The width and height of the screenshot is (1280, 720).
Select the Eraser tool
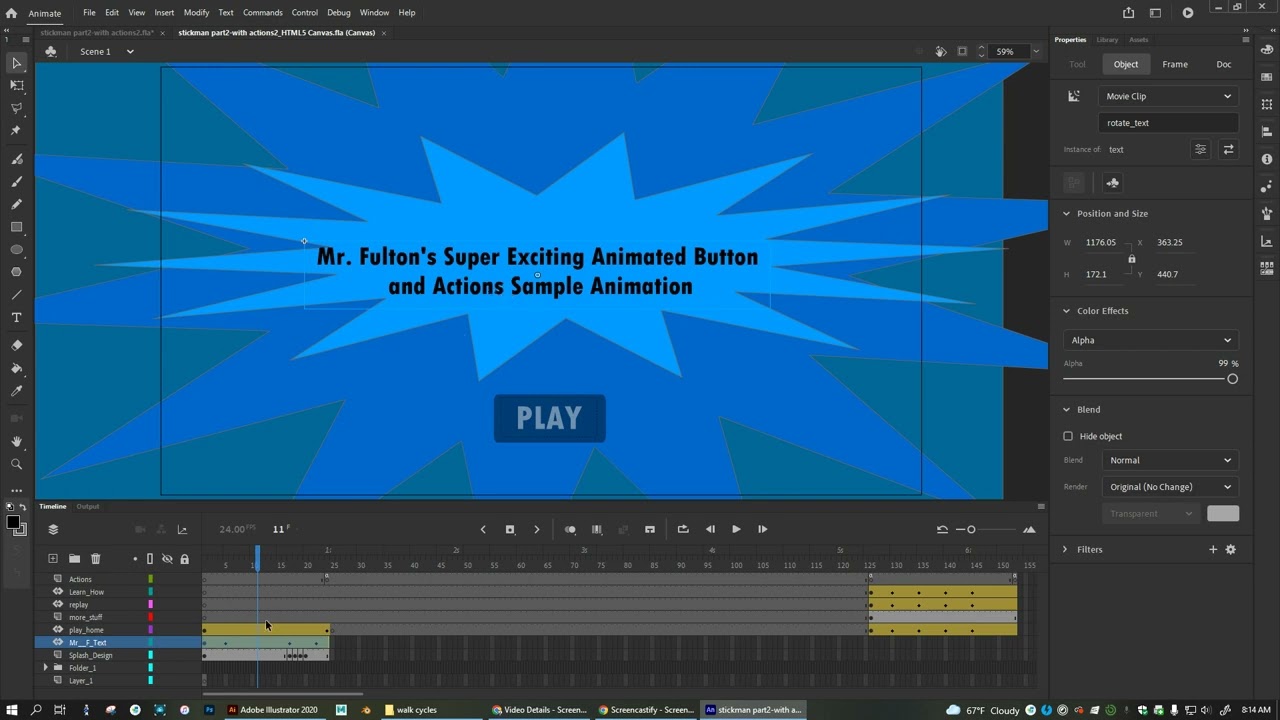(16, 345)
